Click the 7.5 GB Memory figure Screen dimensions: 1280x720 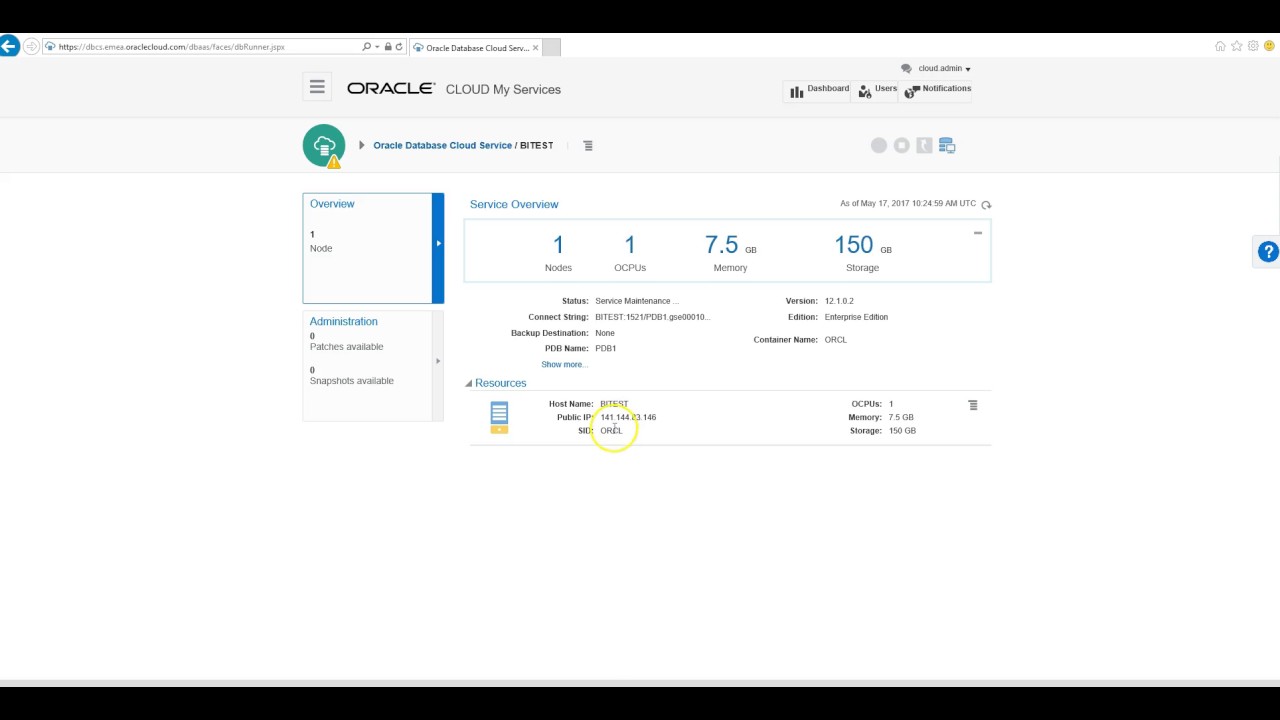[730, 245]
